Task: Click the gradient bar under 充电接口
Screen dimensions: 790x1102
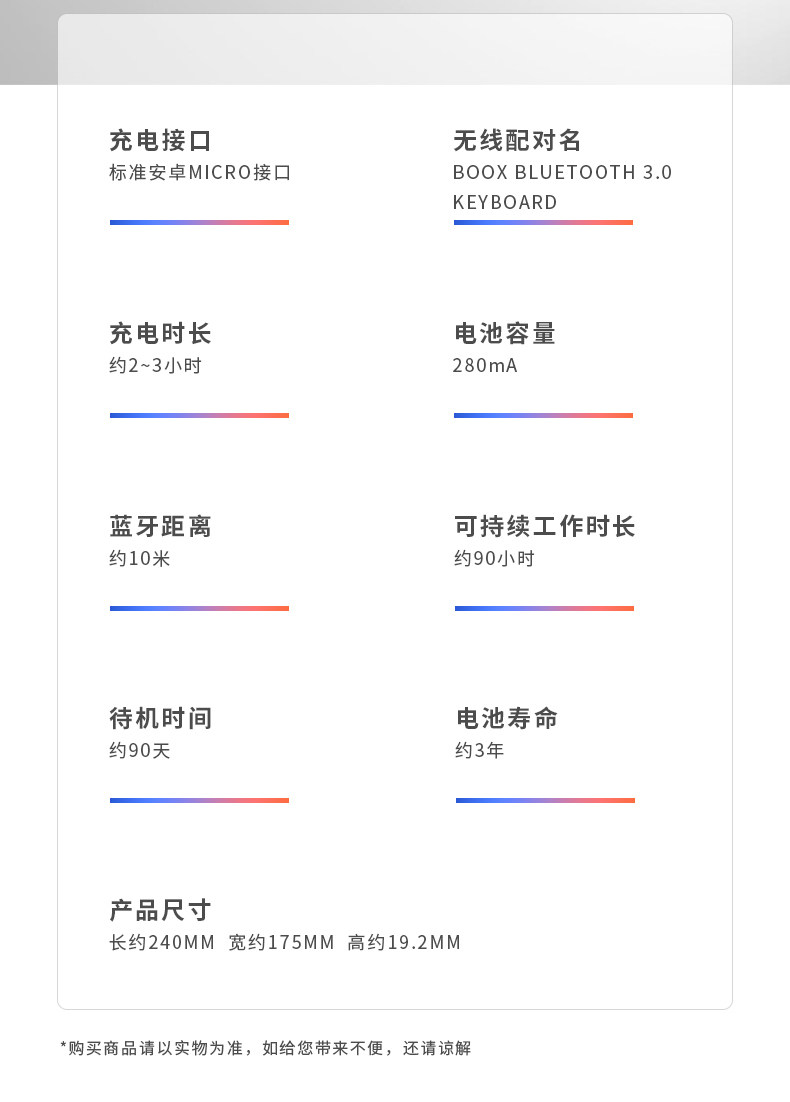Action: [199, 222]
